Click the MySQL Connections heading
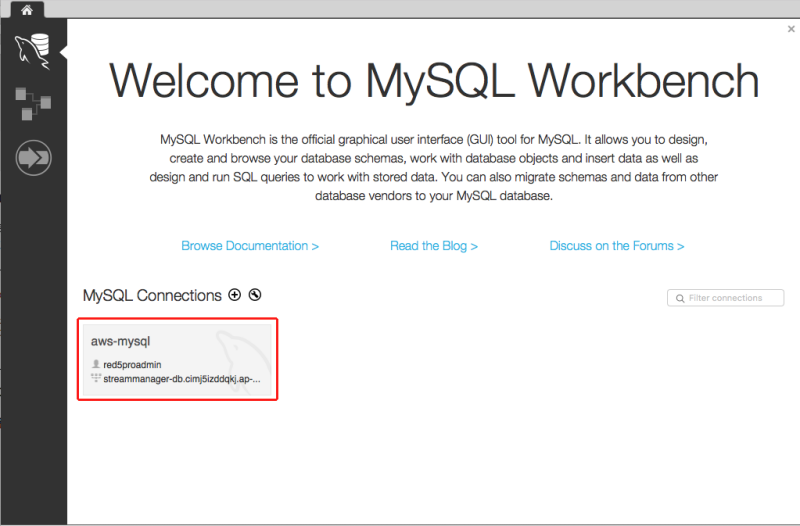800x526 pixels. click(x=152, y=295)
